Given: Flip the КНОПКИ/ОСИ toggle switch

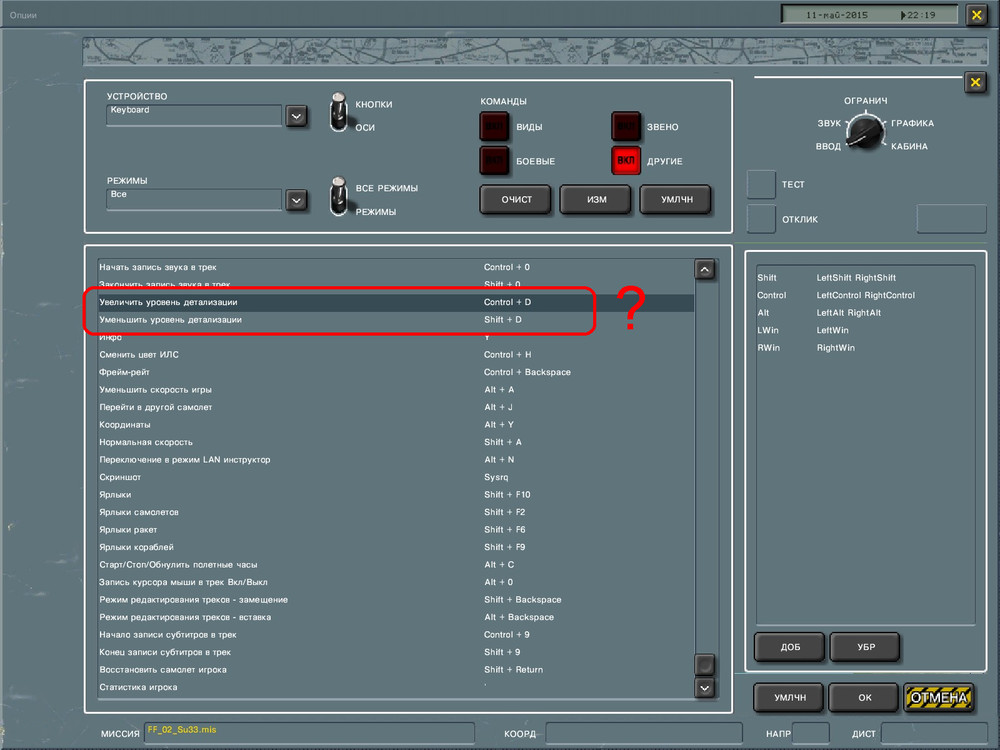Looking at the screenshot, I should coord(339,113).
